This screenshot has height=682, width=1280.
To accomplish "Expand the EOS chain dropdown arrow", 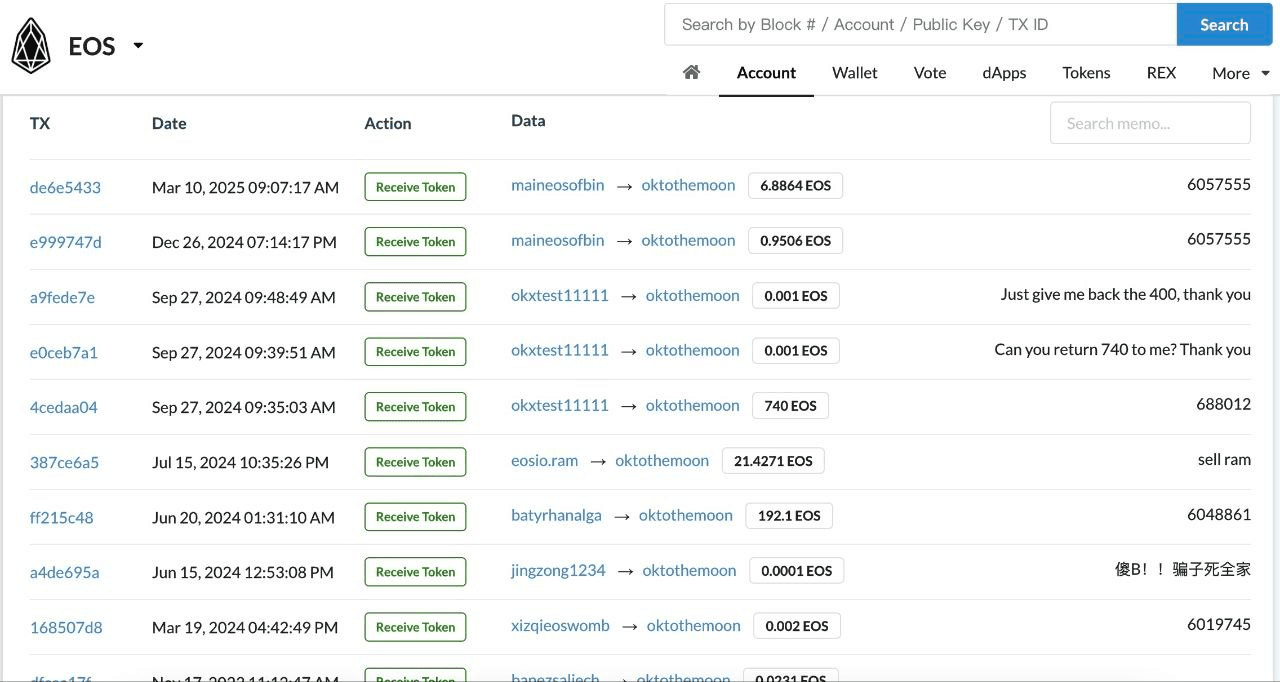I will [138, 46].
